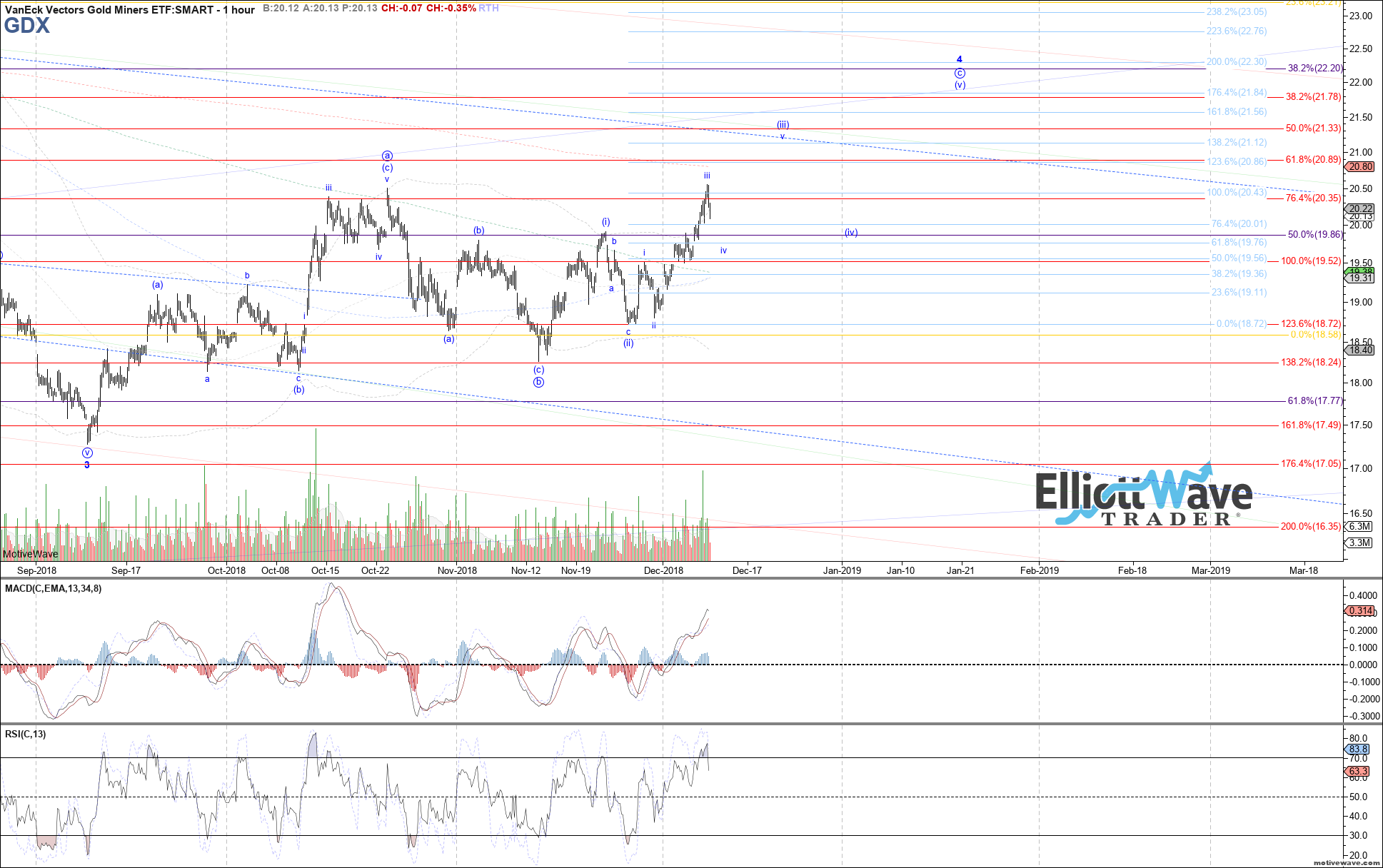The width and height of the screenshot is (1383, 868).
Task: Click the GDX ticker symbol title
Action: pyautogui.click(x=27, y=26)
